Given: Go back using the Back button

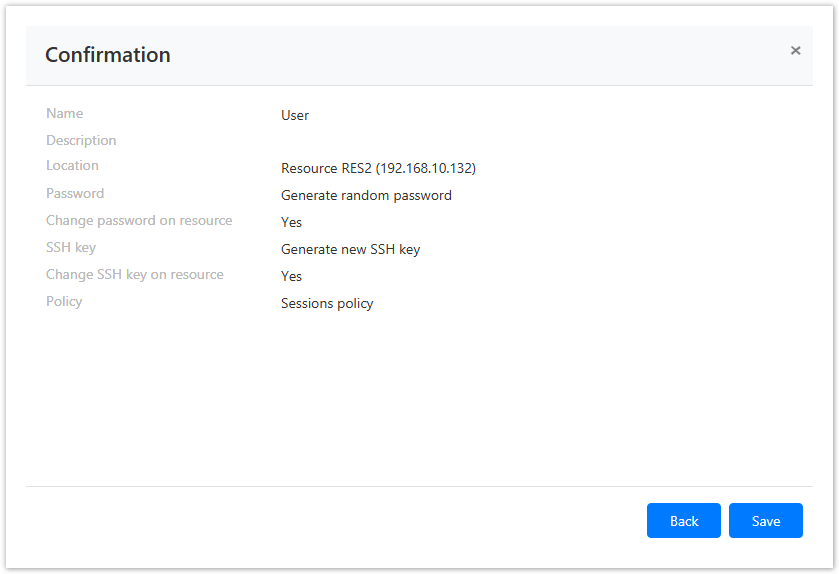Looking at the screenshot, I should coord(683,520).
